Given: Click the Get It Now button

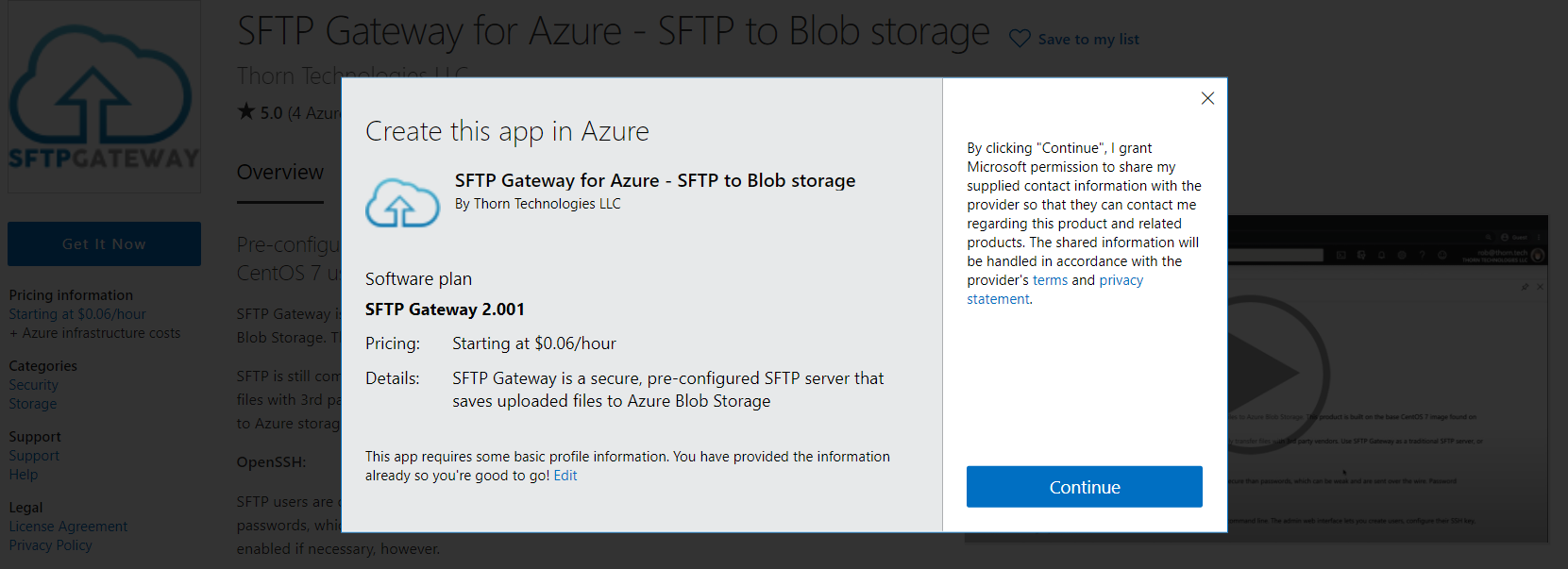Looking at the screenshot, I should [104, 243].
